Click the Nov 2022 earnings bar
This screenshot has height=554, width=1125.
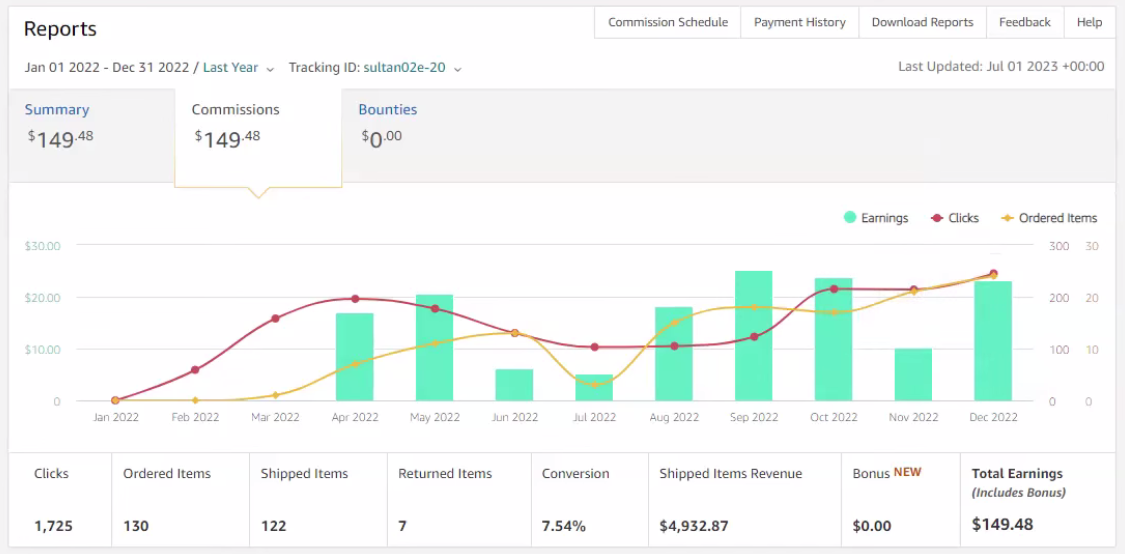point(913,375)
